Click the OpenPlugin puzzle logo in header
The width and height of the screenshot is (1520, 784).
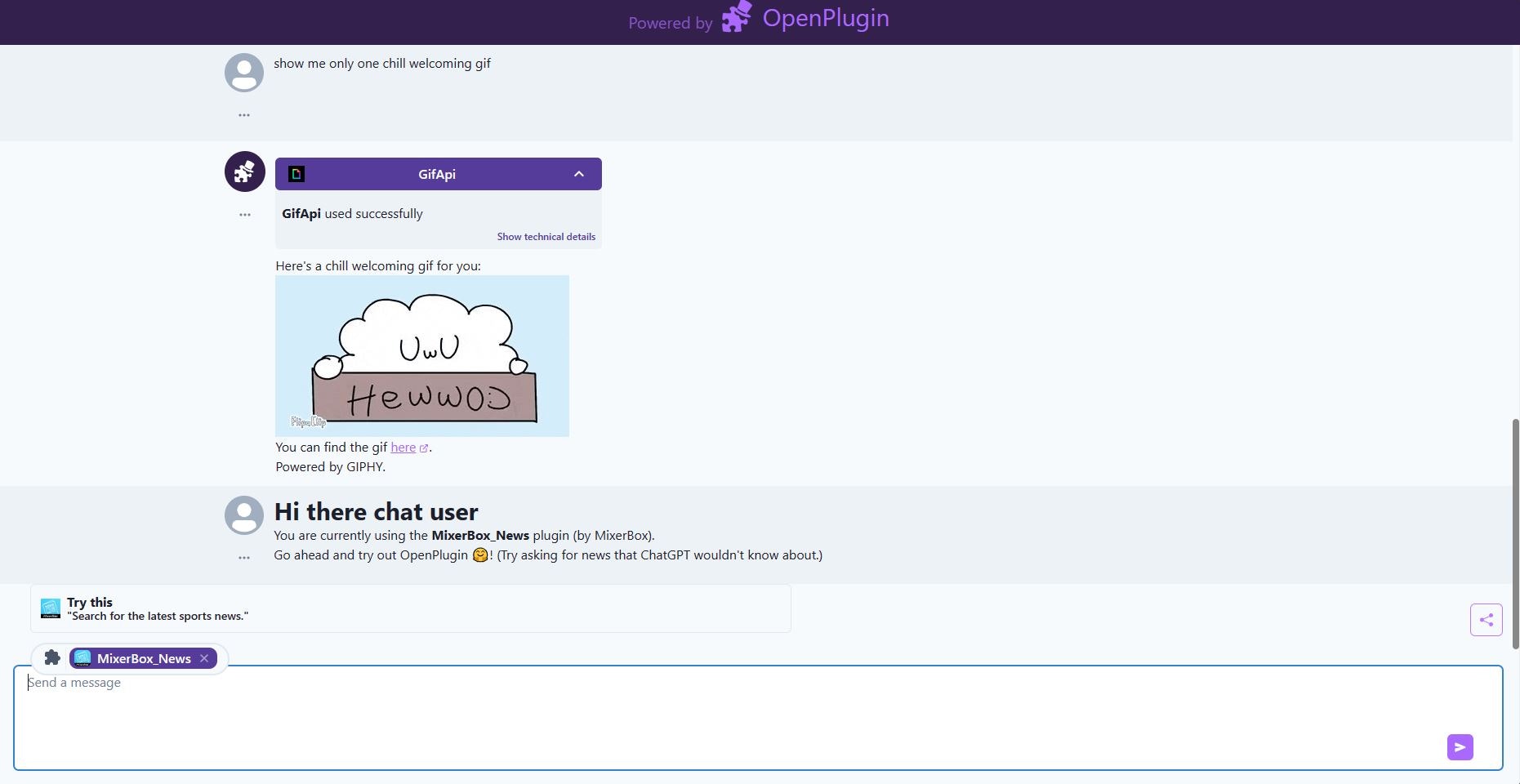tap(737, 17)
